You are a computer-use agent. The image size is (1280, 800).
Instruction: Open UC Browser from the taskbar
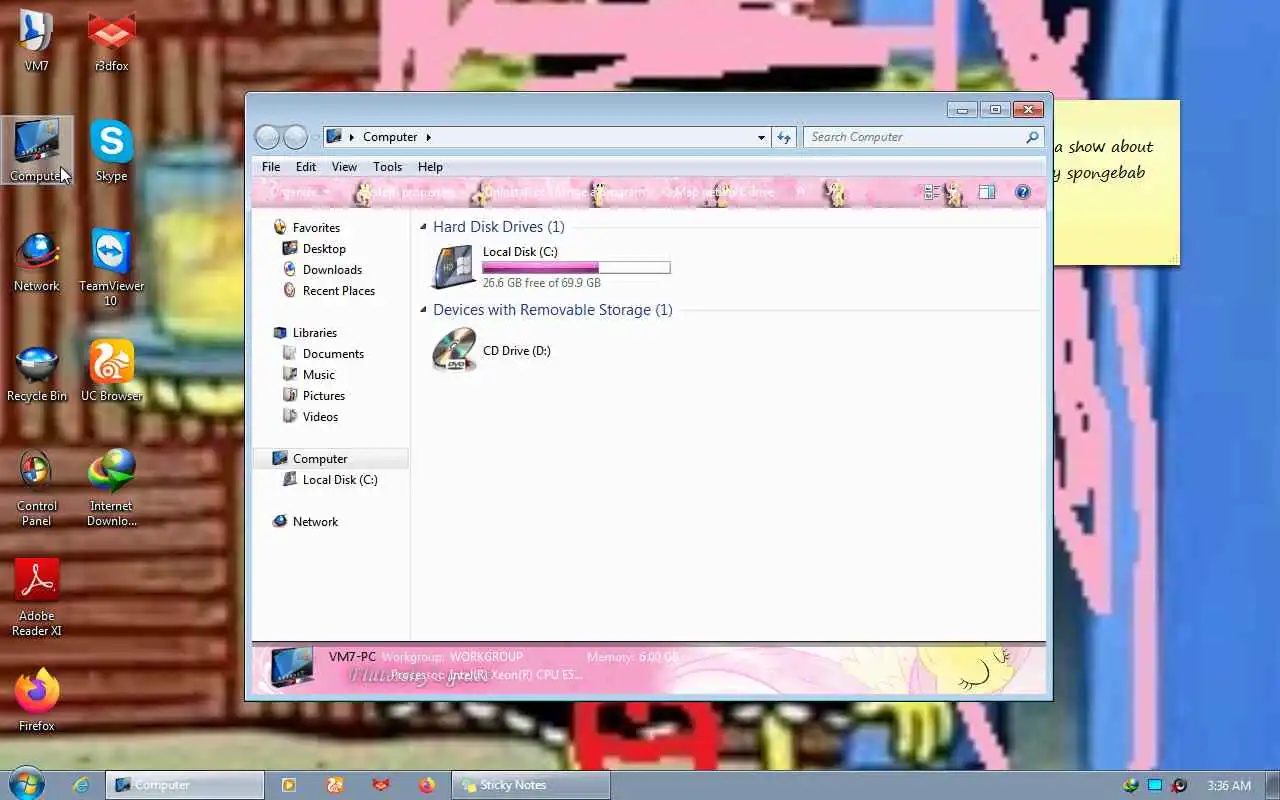point(335,785)
